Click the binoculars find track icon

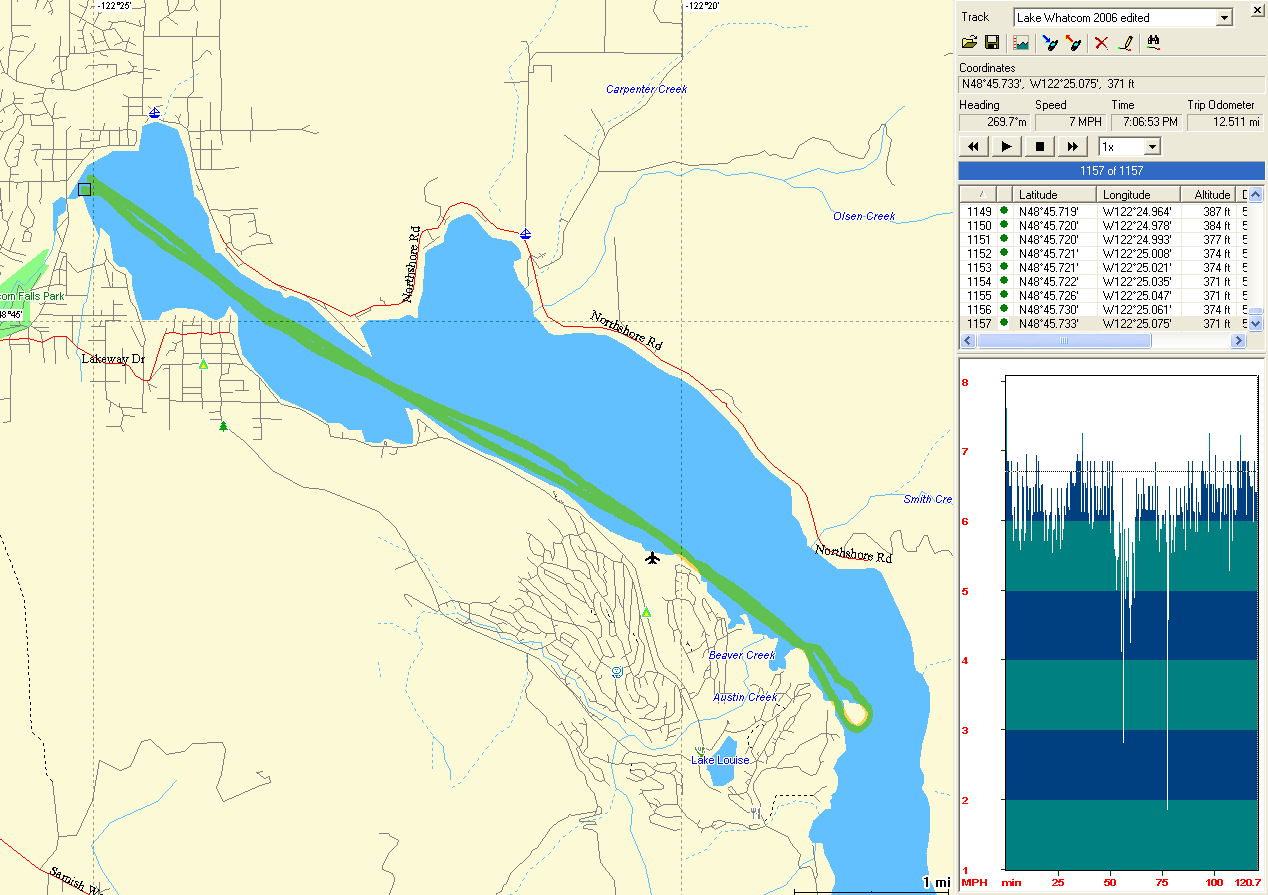tap(1153, 43)
